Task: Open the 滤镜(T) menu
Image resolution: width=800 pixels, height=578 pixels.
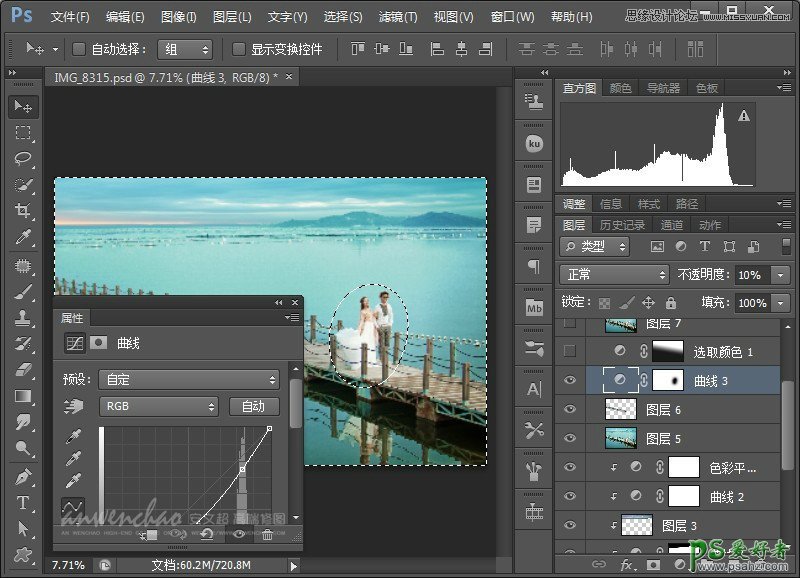Action: pos(398,17)
